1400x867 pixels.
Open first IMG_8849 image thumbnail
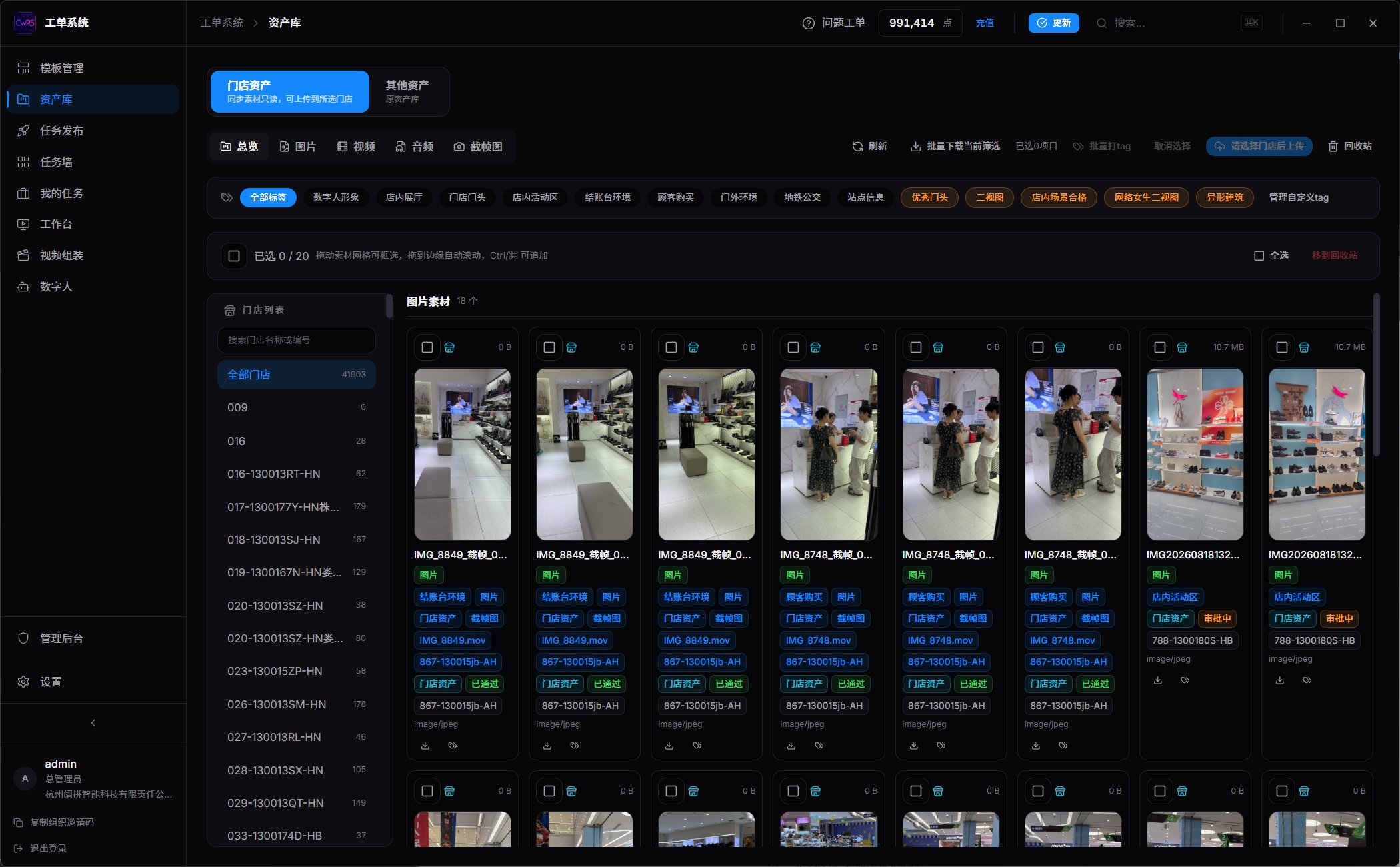tap(463, 454)
